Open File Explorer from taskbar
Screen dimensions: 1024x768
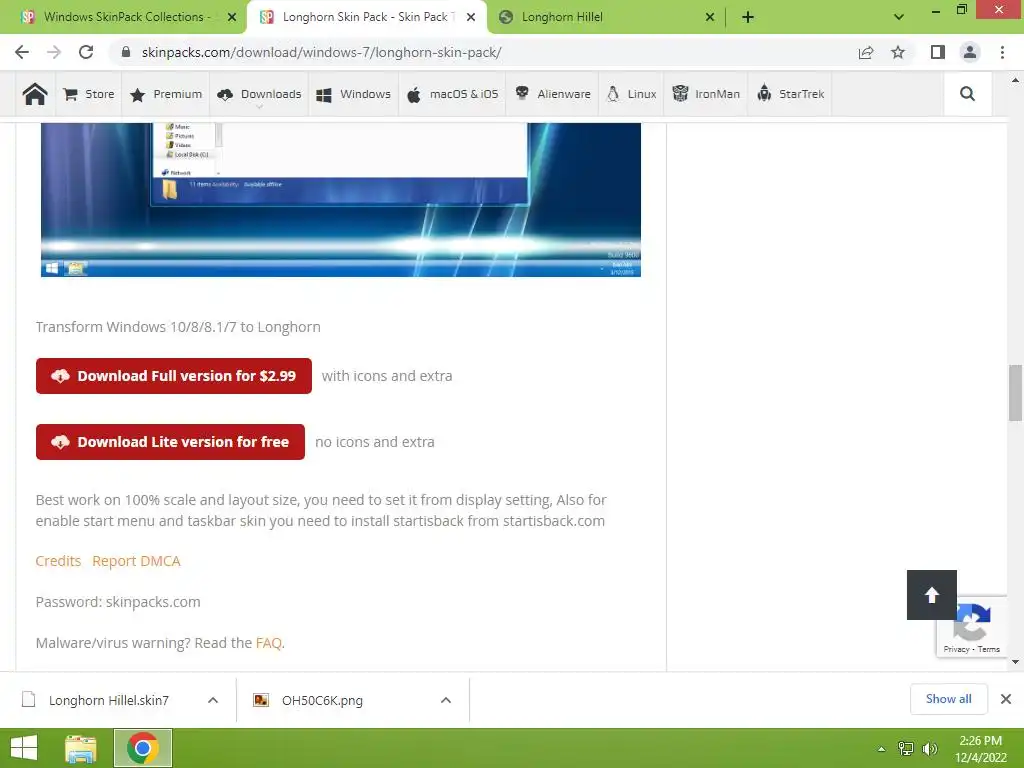[80, 748]
